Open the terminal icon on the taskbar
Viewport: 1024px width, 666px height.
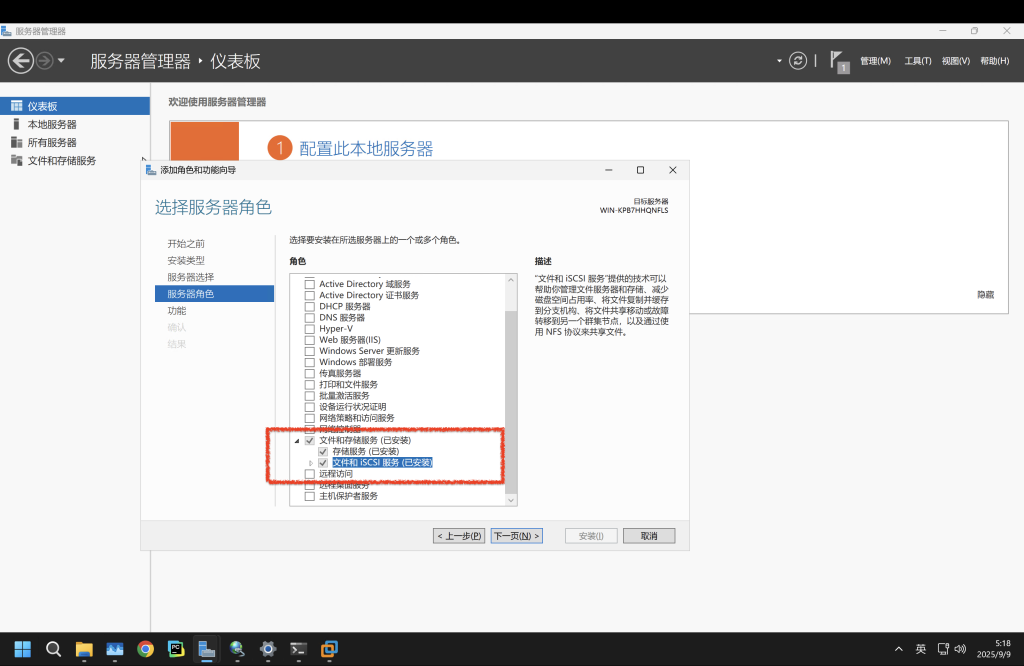[297, 650]
